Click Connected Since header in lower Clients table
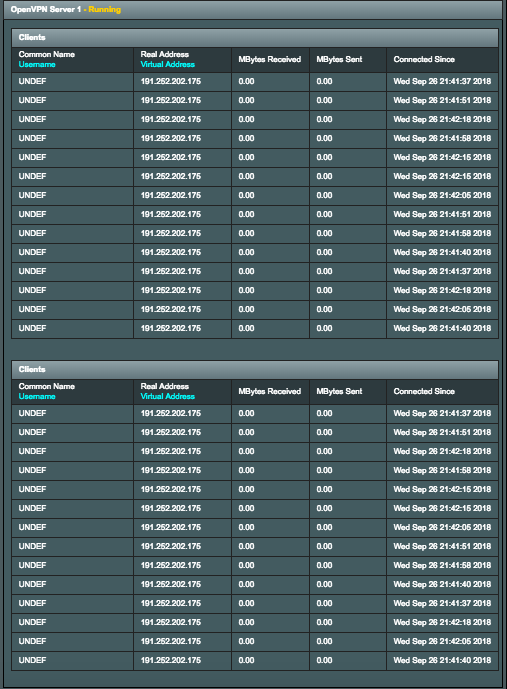The height and width of the screenshot is (689, 507). click(424, 391)
